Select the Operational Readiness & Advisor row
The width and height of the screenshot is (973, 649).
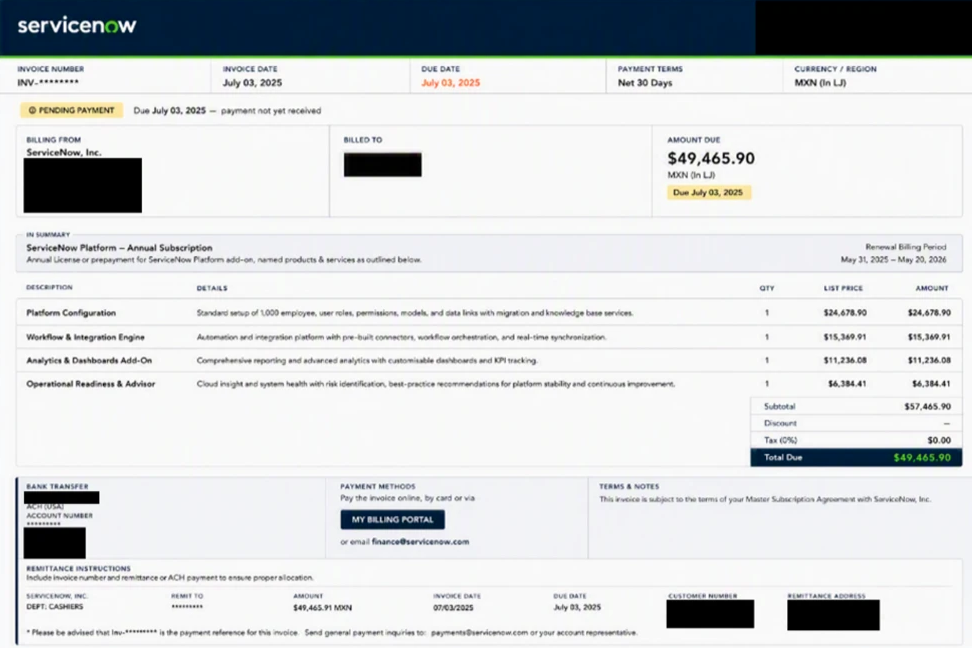tap(489, 384)
